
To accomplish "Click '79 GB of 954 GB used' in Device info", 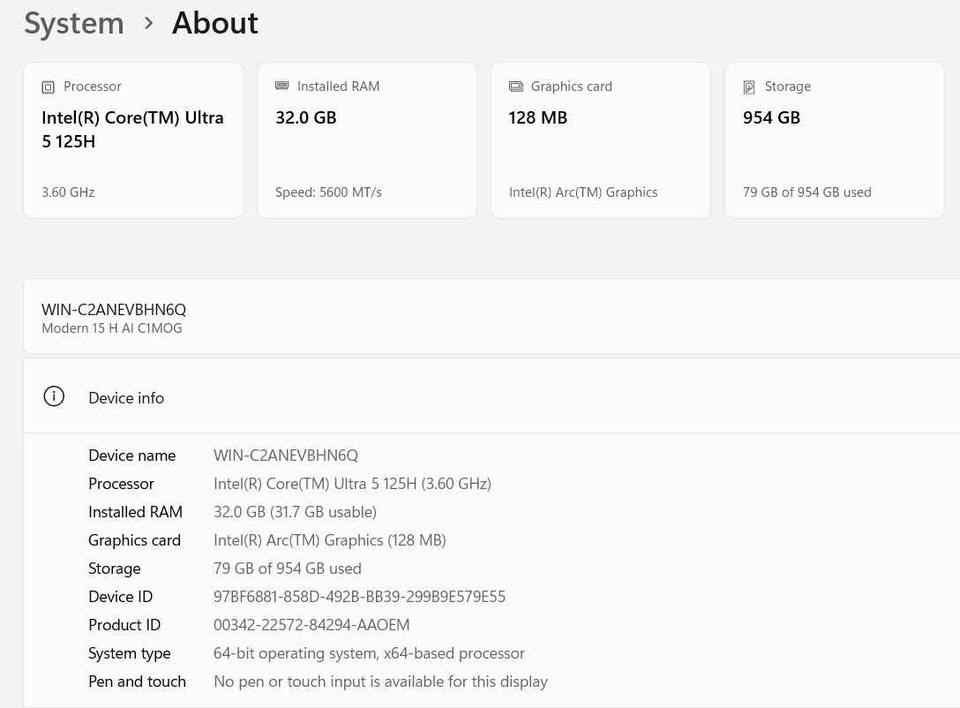I will [287, 568].
